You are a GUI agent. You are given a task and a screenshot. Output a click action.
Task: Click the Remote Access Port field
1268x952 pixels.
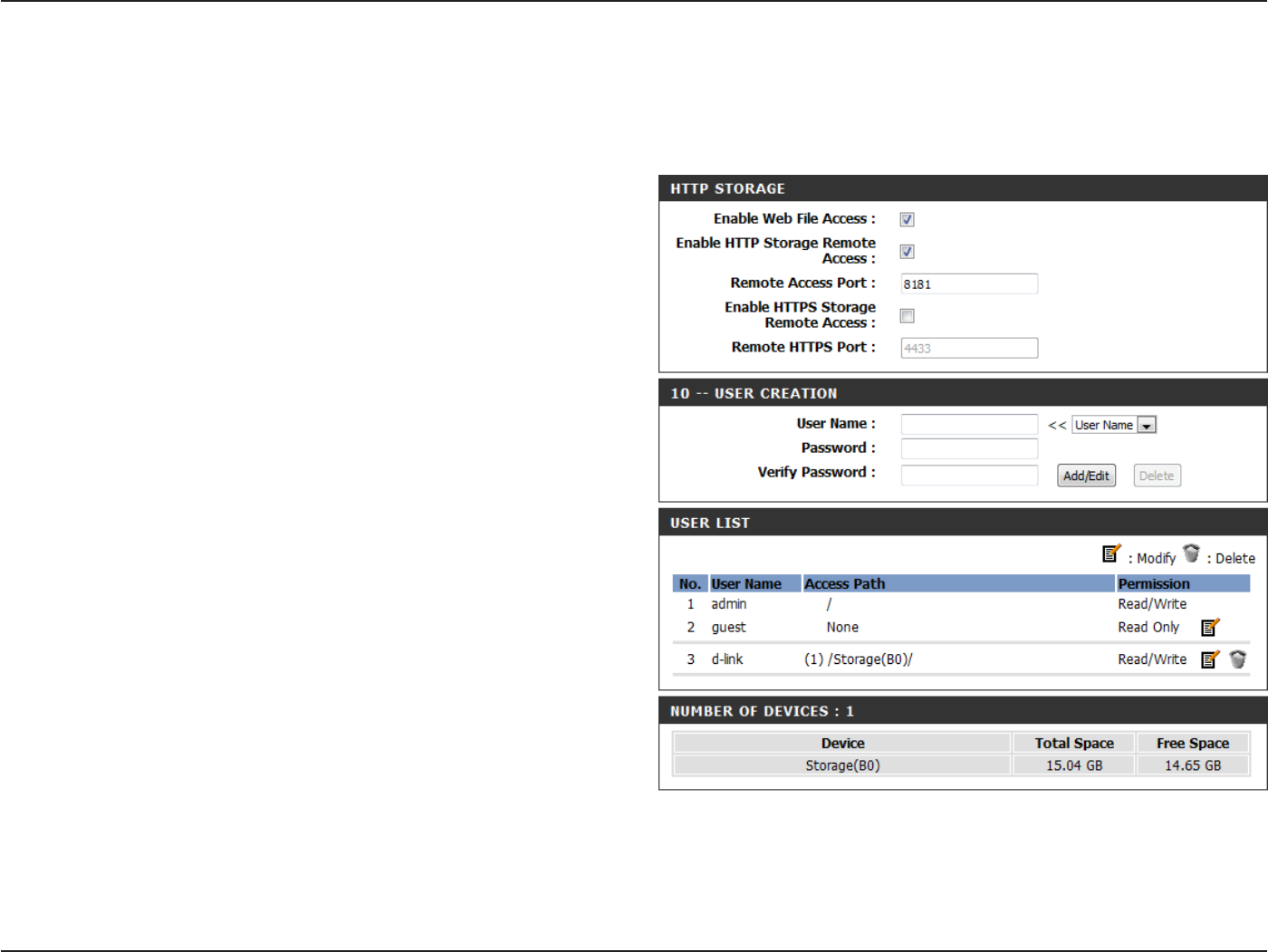coord(969,284)
